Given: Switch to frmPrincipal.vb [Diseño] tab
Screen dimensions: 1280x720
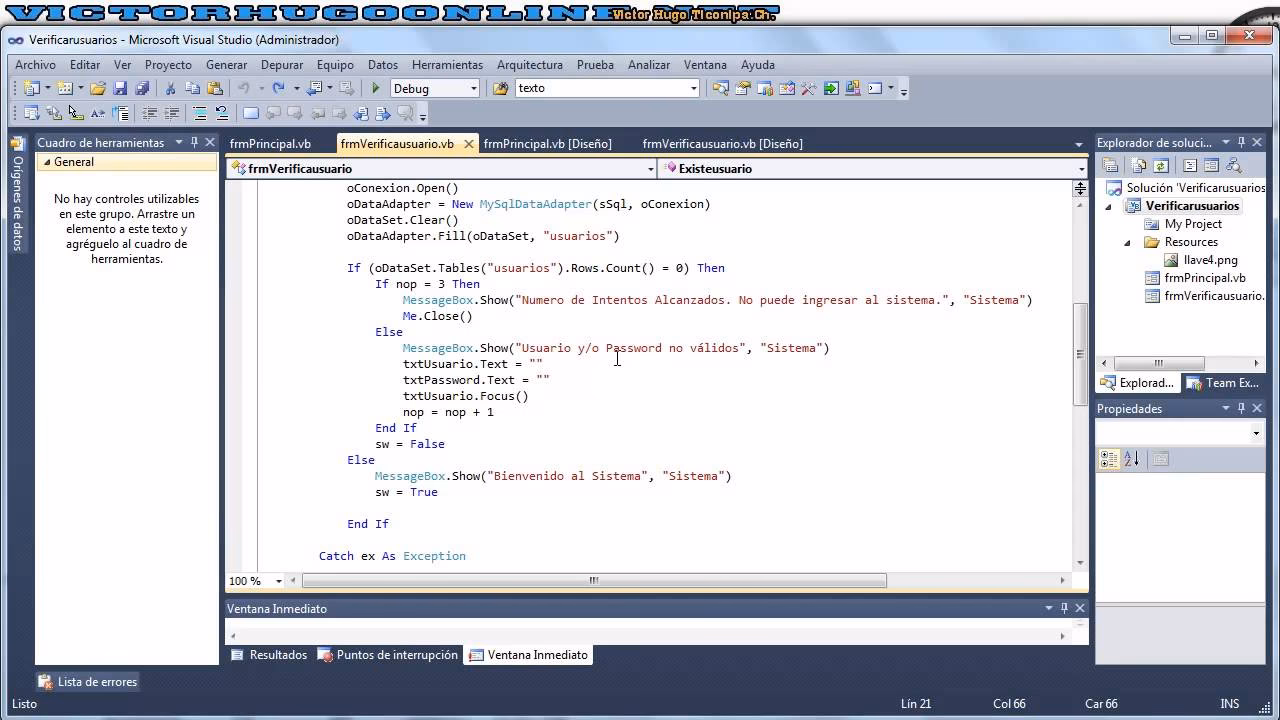Looking at the screenshot, I should click(x=547, y=143).
